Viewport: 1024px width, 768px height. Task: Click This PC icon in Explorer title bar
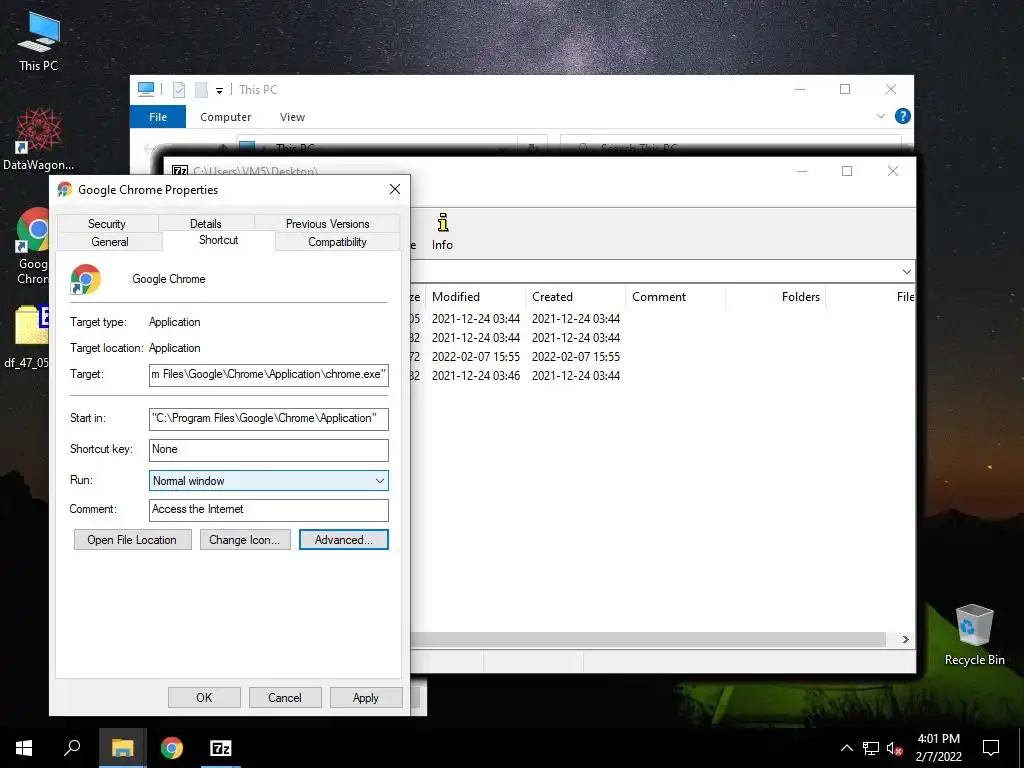pos(146,89)
